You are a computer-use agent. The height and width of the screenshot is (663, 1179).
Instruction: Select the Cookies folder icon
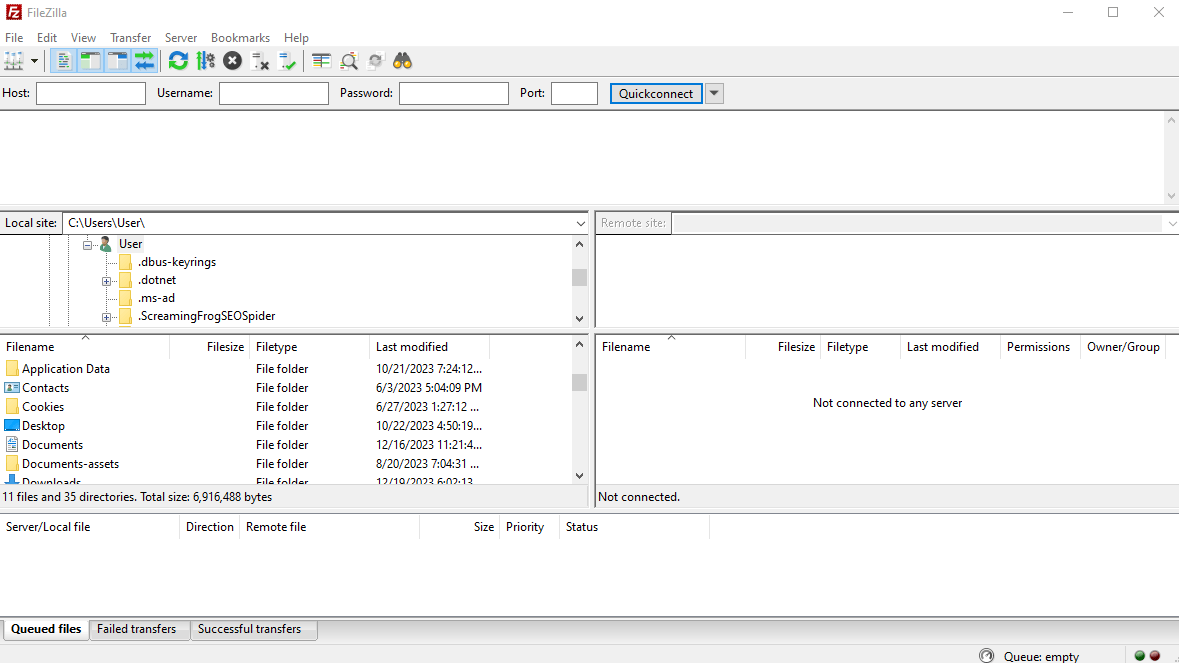[x=12, y=406]
